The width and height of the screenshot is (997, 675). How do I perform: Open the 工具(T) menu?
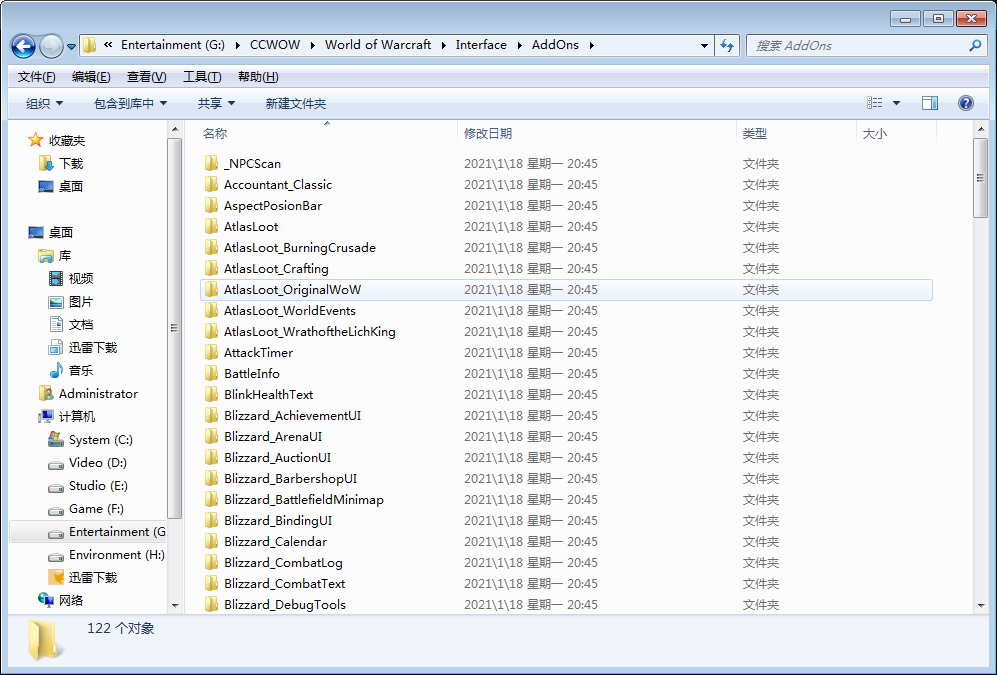point(202,77)
